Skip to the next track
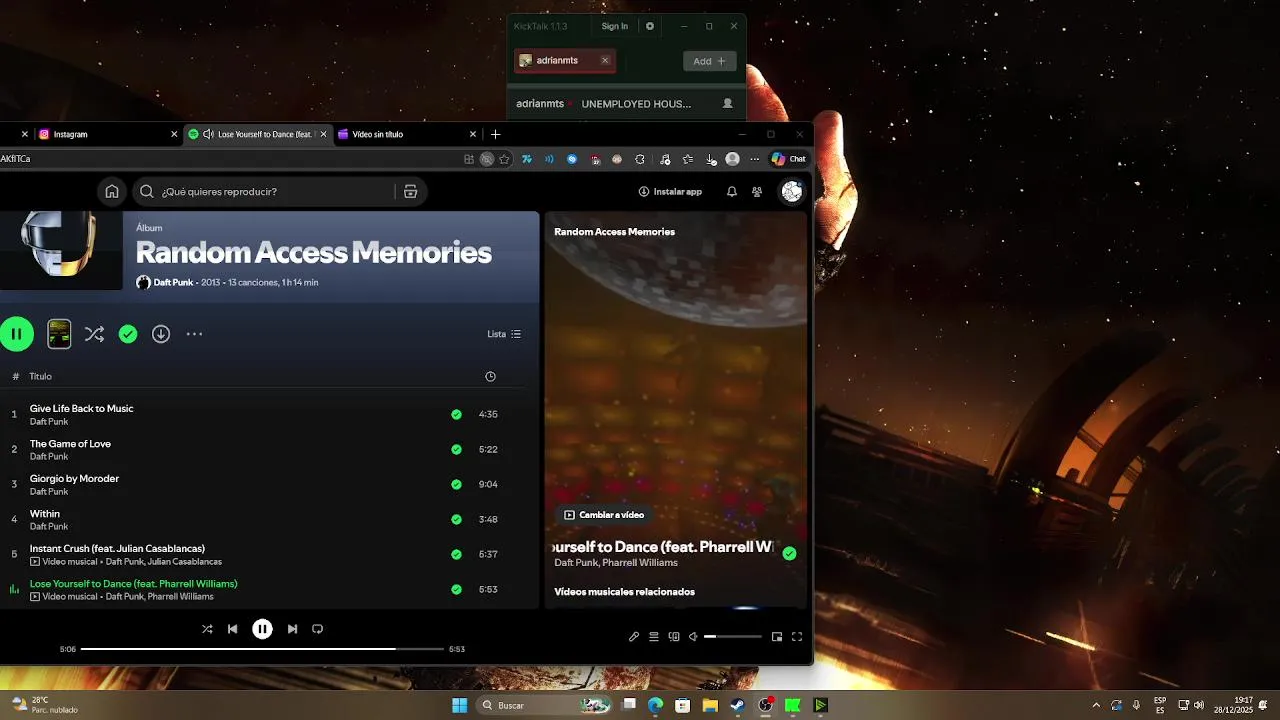The width and height of the screenshot is (1280, 720). click(292, 629)
